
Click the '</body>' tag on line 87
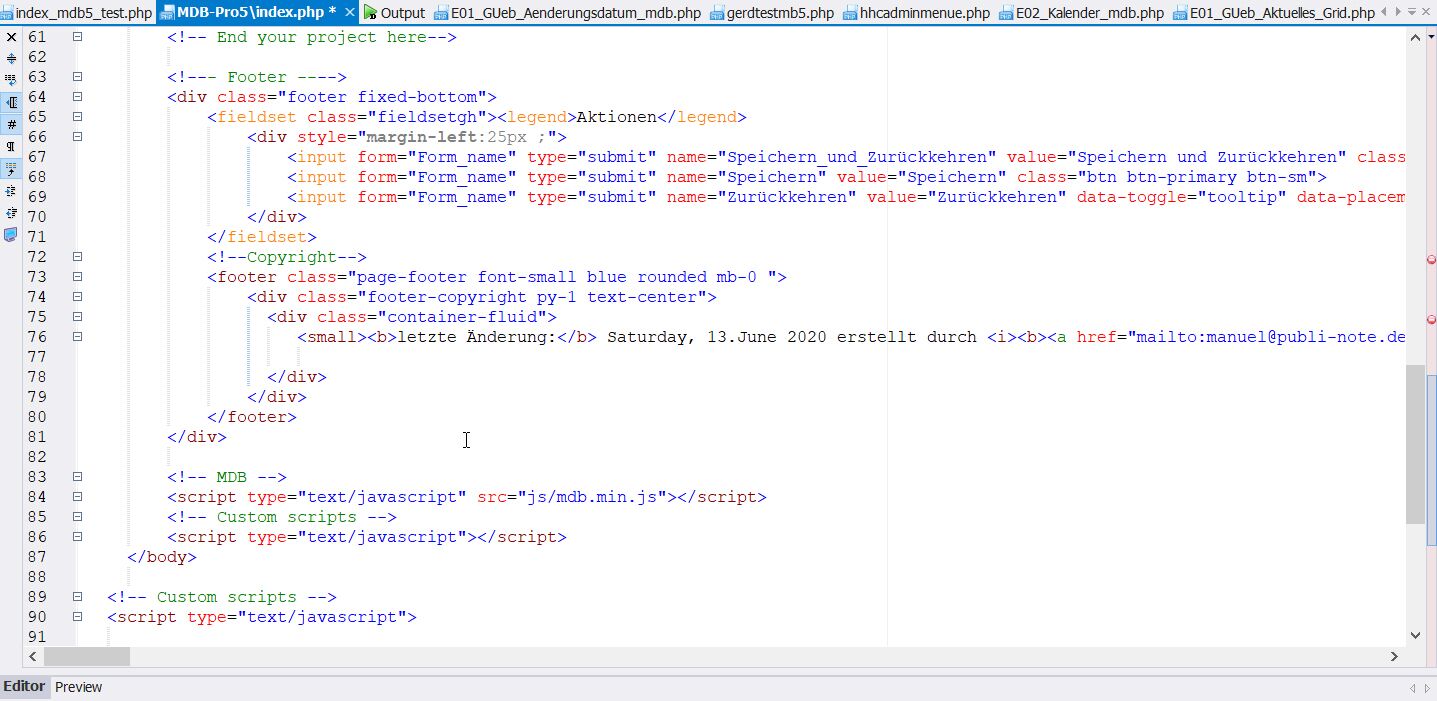point(162,557)
